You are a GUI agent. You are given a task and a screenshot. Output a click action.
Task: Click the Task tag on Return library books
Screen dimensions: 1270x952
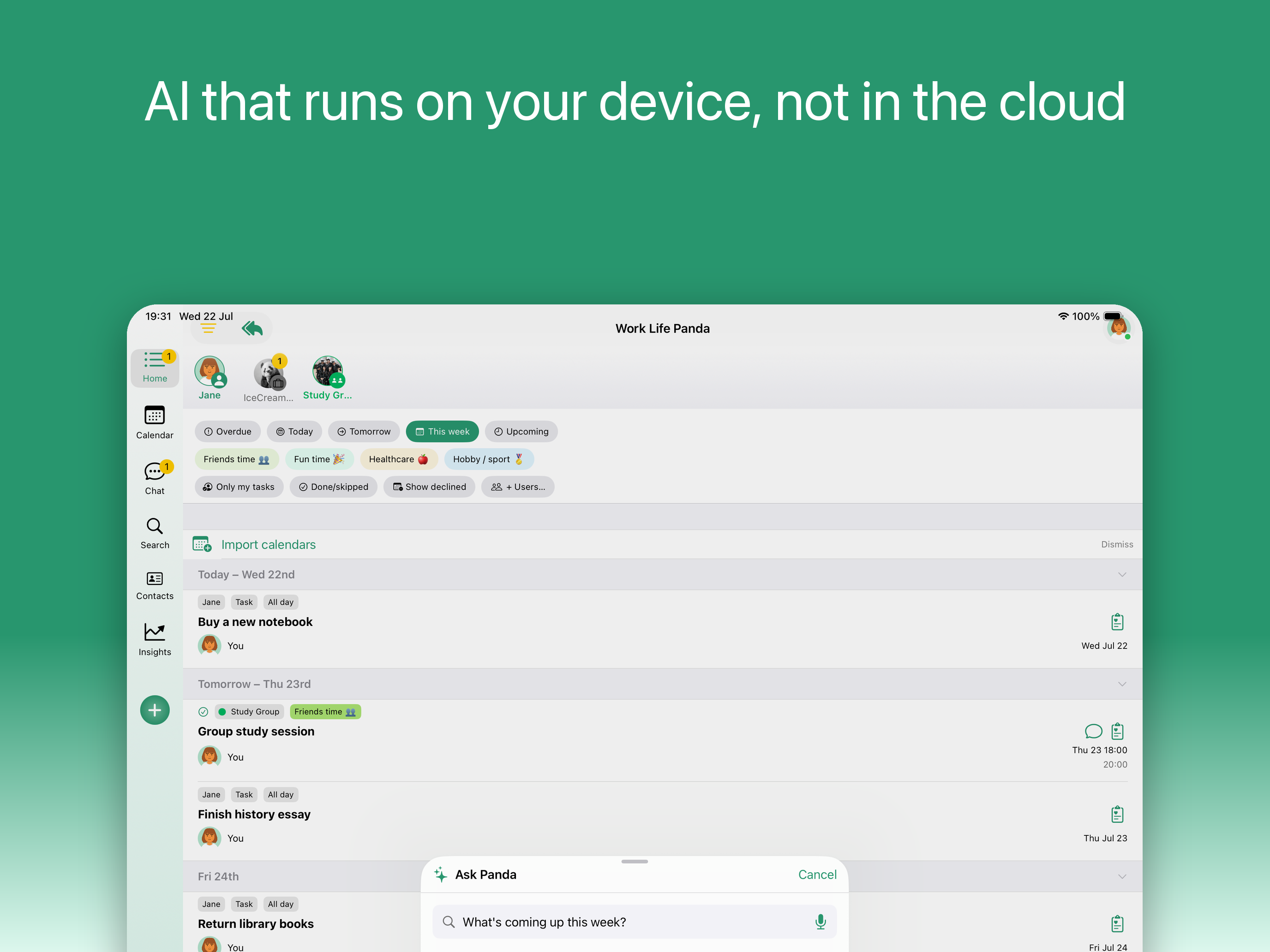coord(244,904)
